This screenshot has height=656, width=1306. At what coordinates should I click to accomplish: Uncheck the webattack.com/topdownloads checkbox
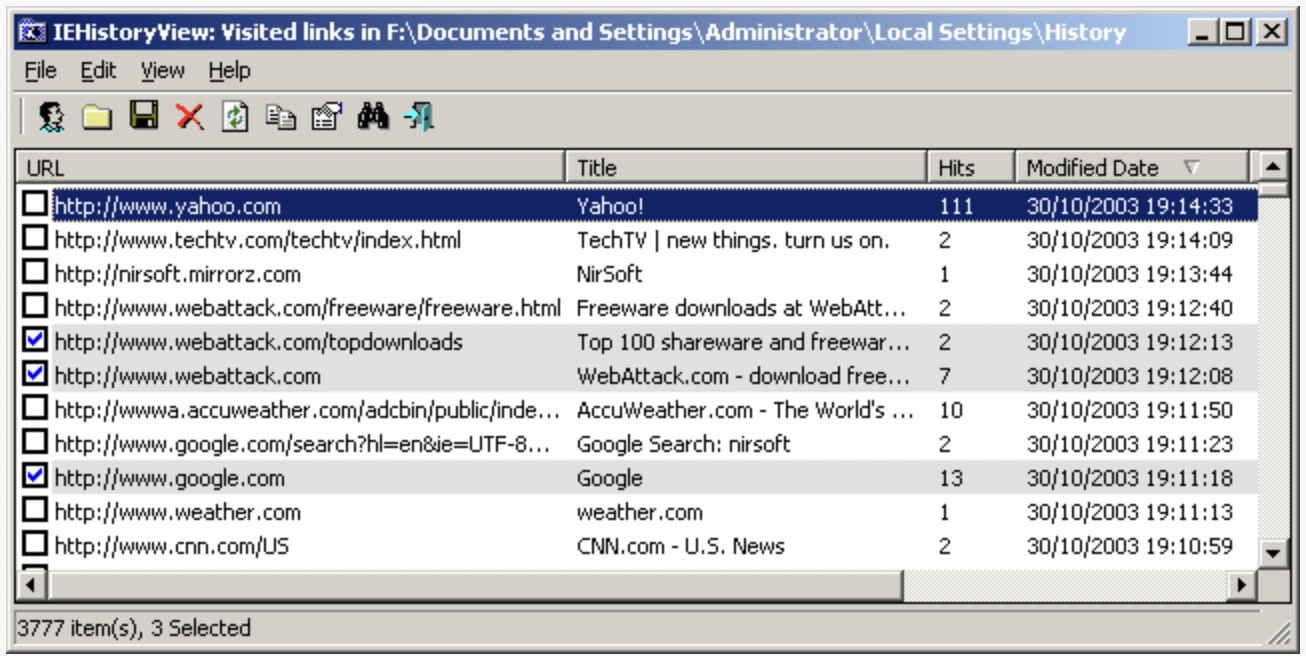point(36,340)
